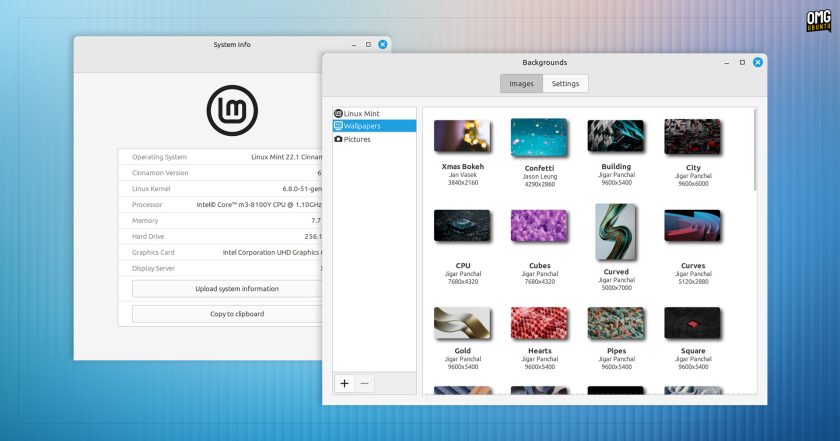Choose the City wallpaper thumbnail
840x441 pixels.
click(x=692, y=137)
